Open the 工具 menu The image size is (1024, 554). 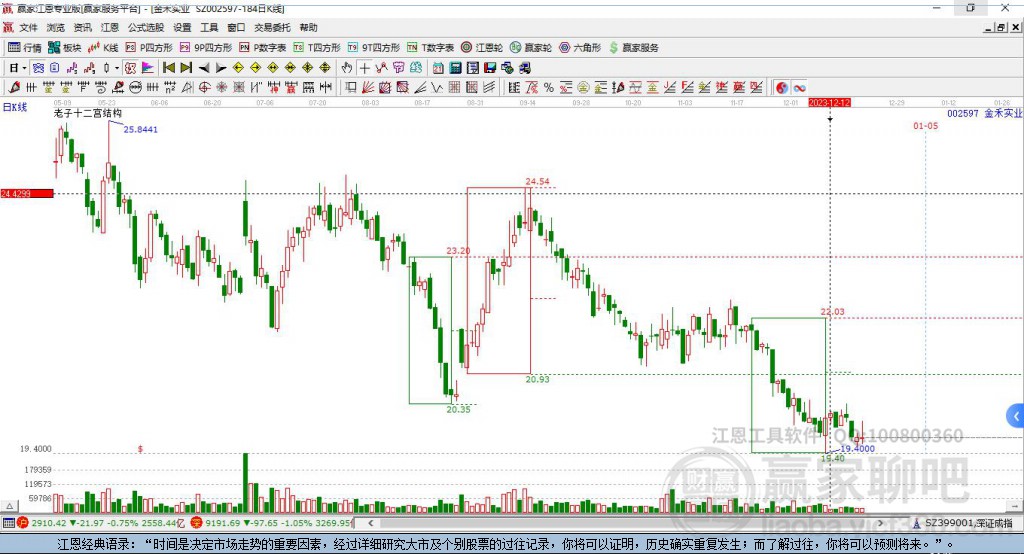(x=209, y=27)
